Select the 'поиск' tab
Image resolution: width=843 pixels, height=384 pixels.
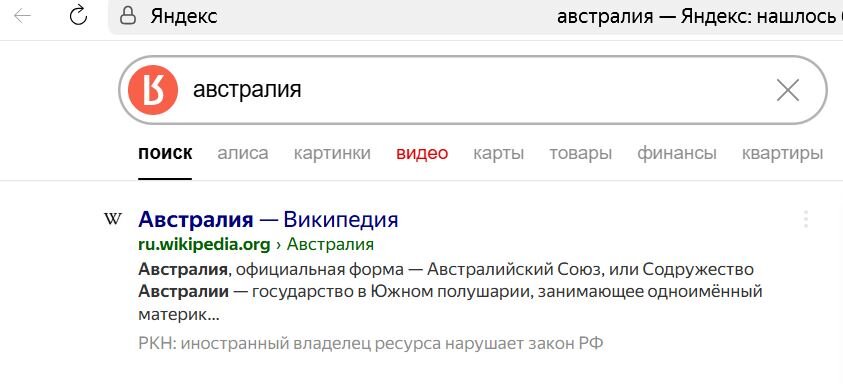click(x=165, y=153)
